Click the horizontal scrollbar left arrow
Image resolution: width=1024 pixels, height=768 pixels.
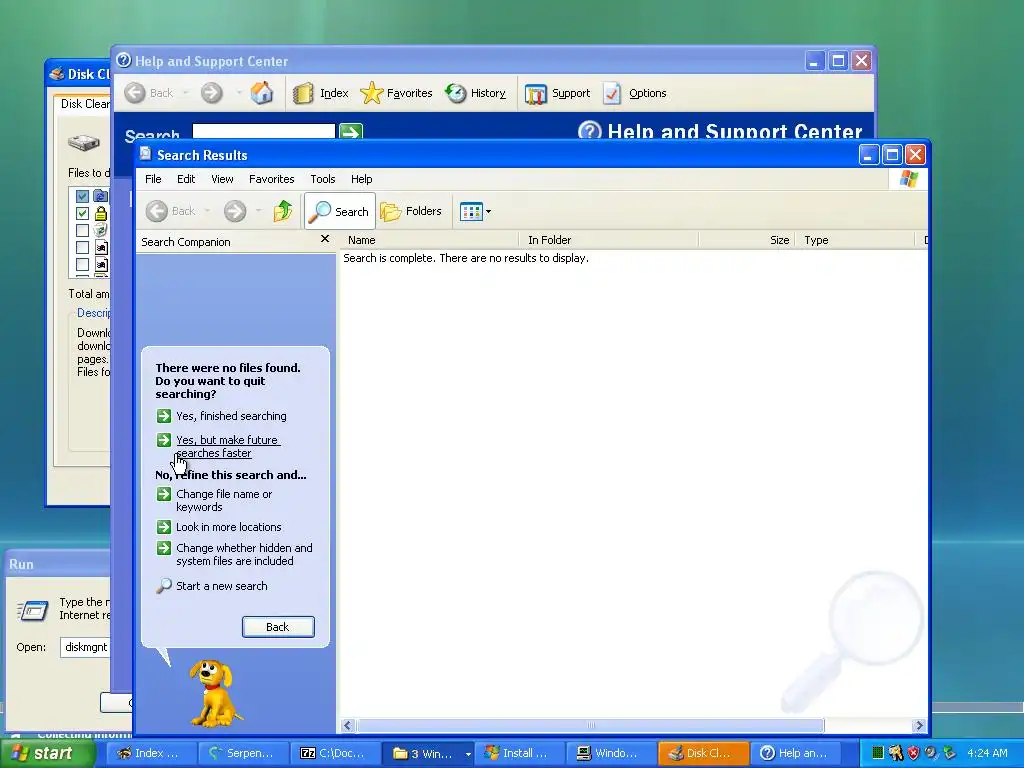347,726
